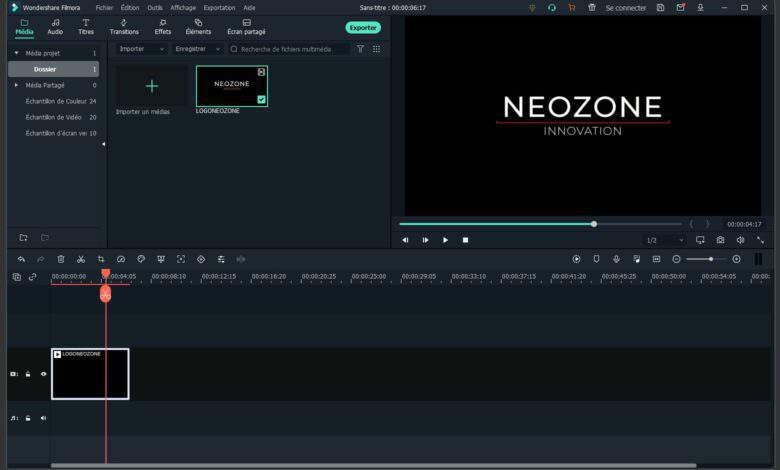Viewport: 780px width, 470px height.
Task: Switch to the Titres tab
Action: tap(86, 27)
